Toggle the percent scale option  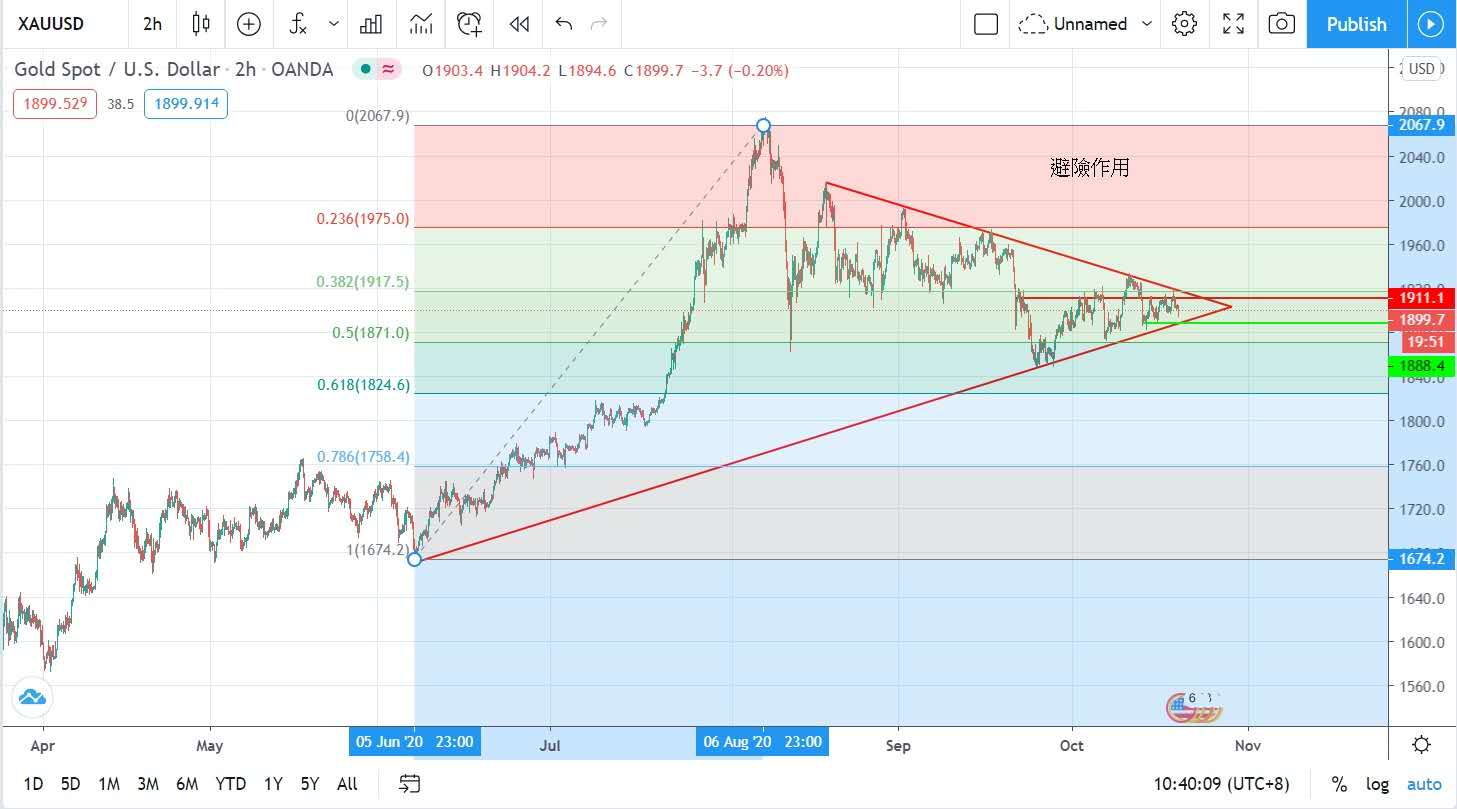click(x=1339, y=784)
